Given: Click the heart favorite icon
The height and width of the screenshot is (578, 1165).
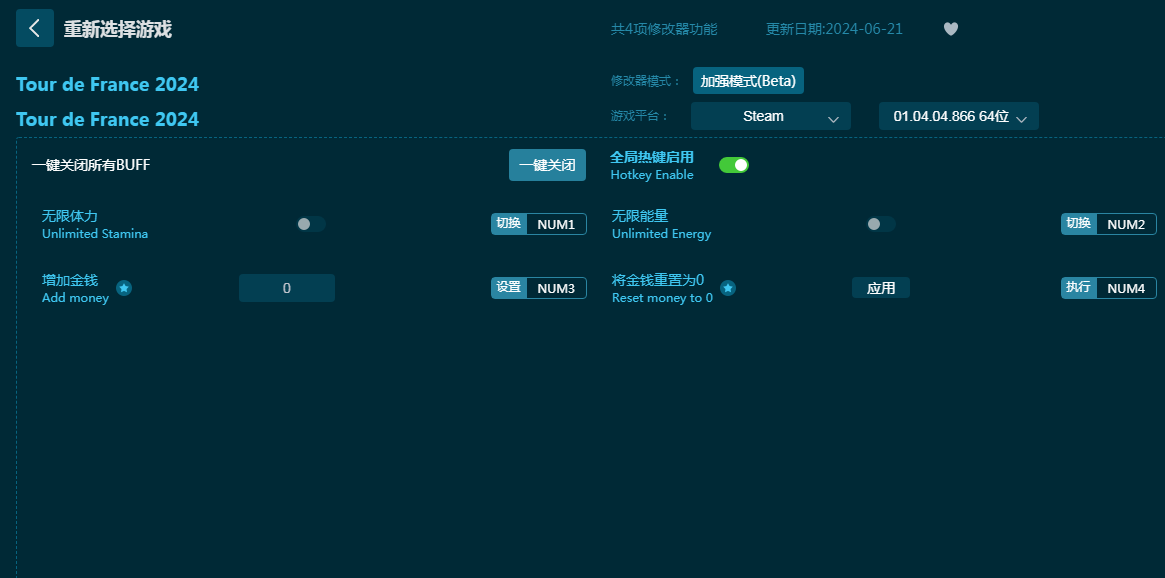Looking at the screenshot, I should coord(950,29).
